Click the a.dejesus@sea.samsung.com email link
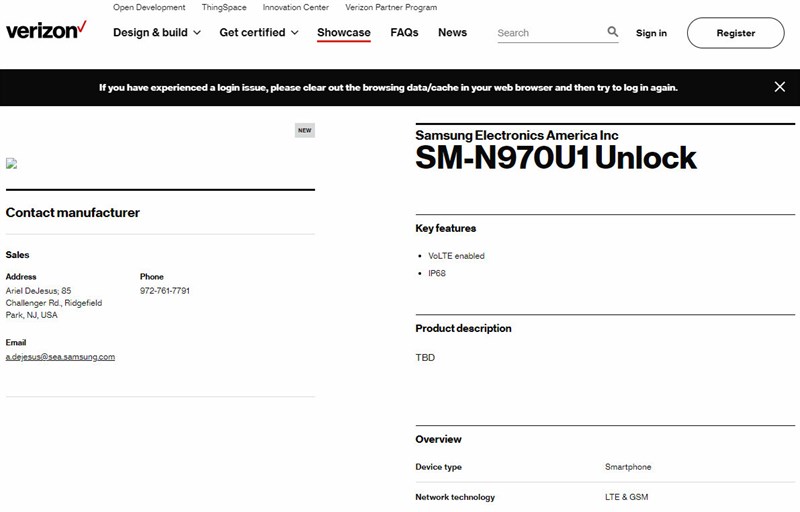This screenshot has height=512, width=800. pos(60,356)
